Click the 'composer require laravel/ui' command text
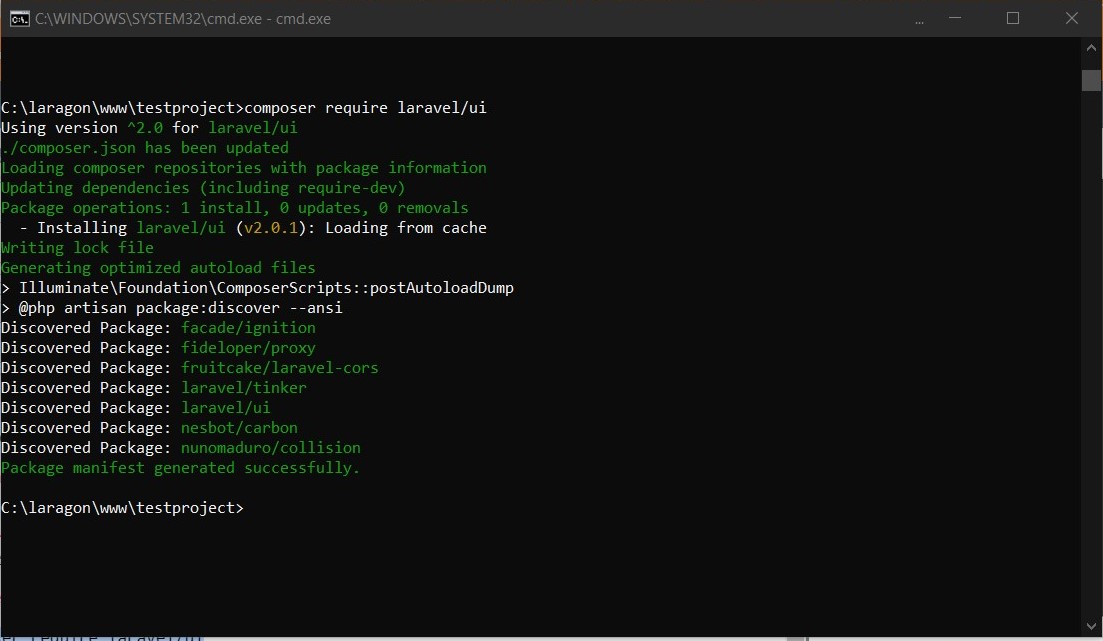This screenshot has width=1103, height=641. pos(365,108)
